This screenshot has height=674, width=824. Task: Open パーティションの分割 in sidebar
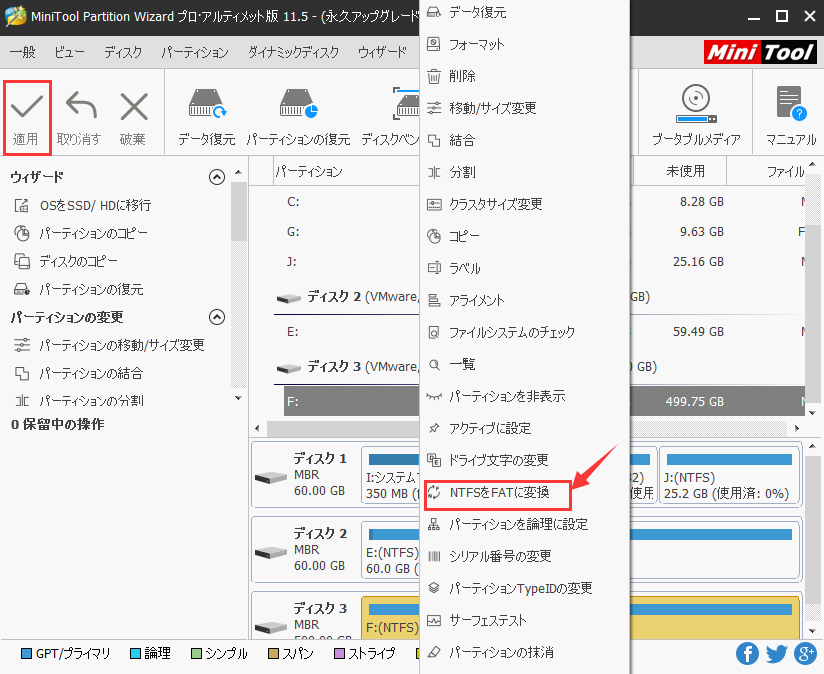click(78, 401)
